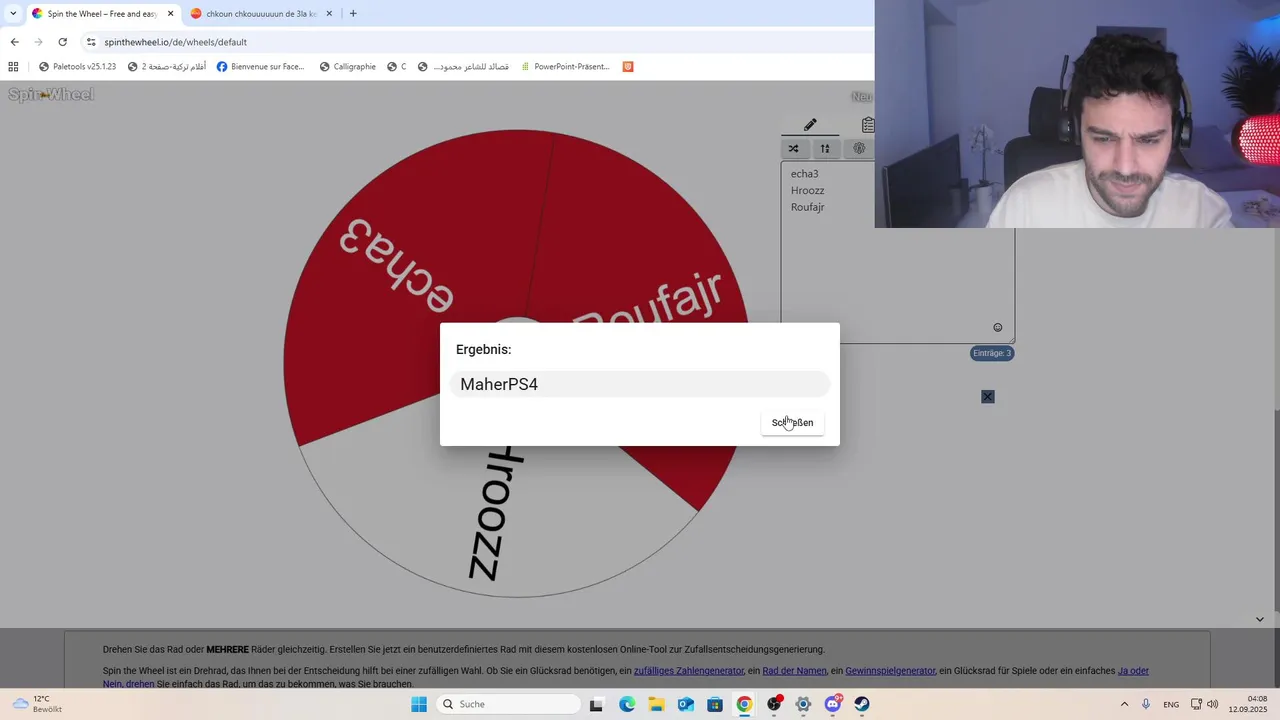Open File Explorer from taskbar
The height and width of the screenshot is (720, 1280).
pyautogui.click(x=656, y=704)
